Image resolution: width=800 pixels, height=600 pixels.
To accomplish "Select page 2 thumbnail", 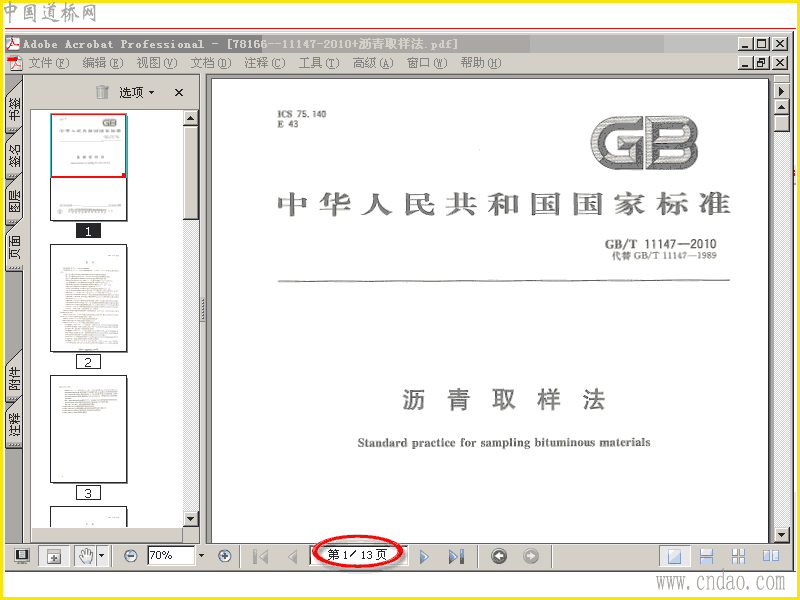I will pyautogui.click(x=88, y=298).
